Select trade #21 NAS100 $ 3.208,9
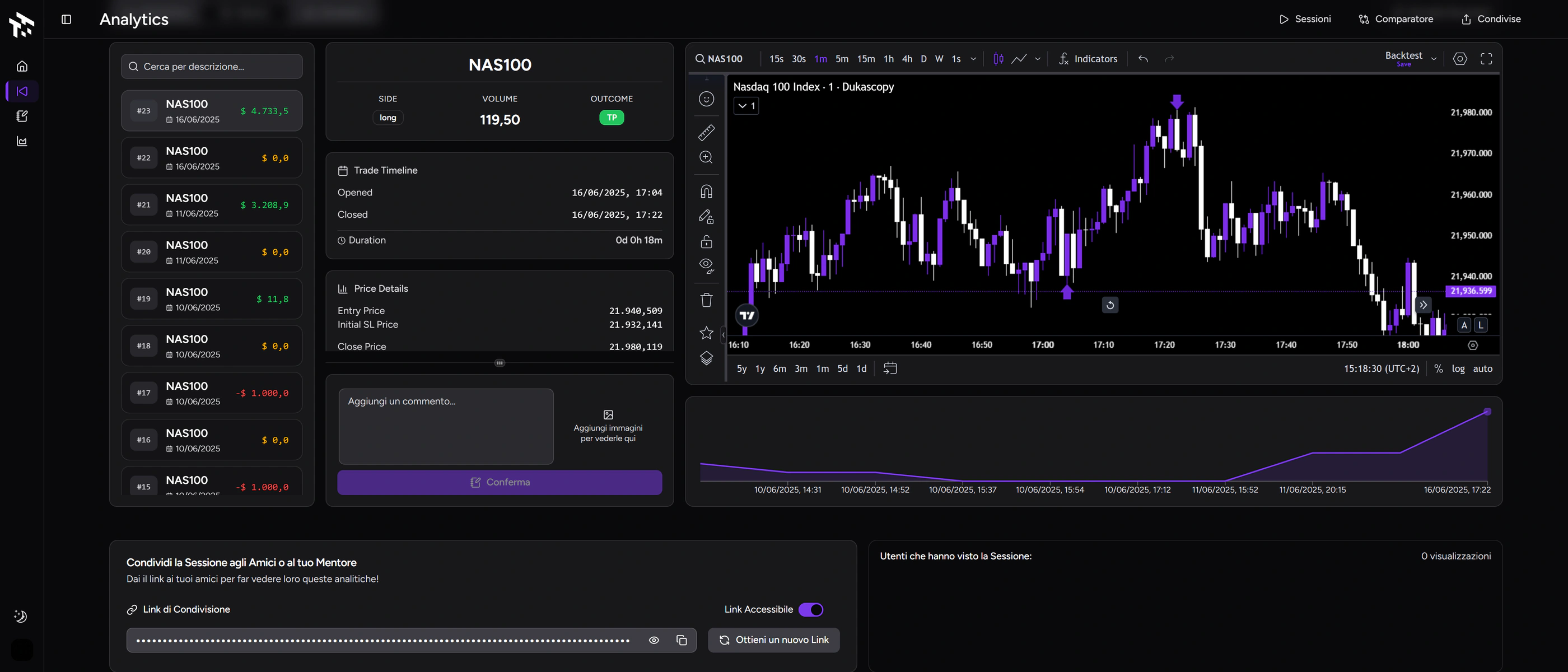 point(212,204)
